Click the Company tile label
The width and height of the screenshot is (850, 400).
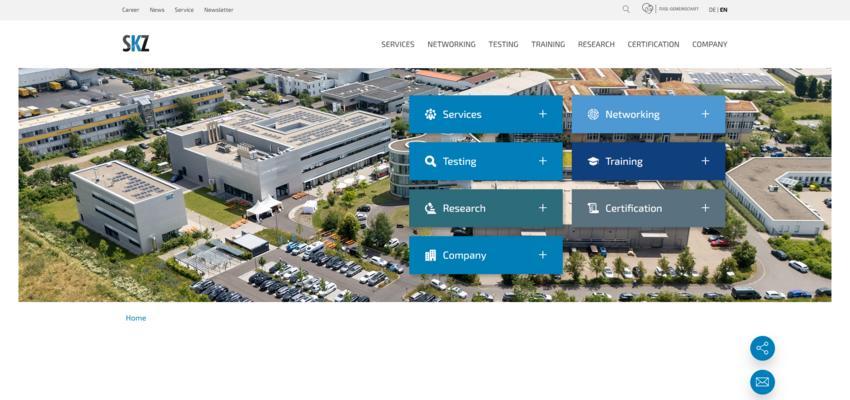tap(465, 255)
